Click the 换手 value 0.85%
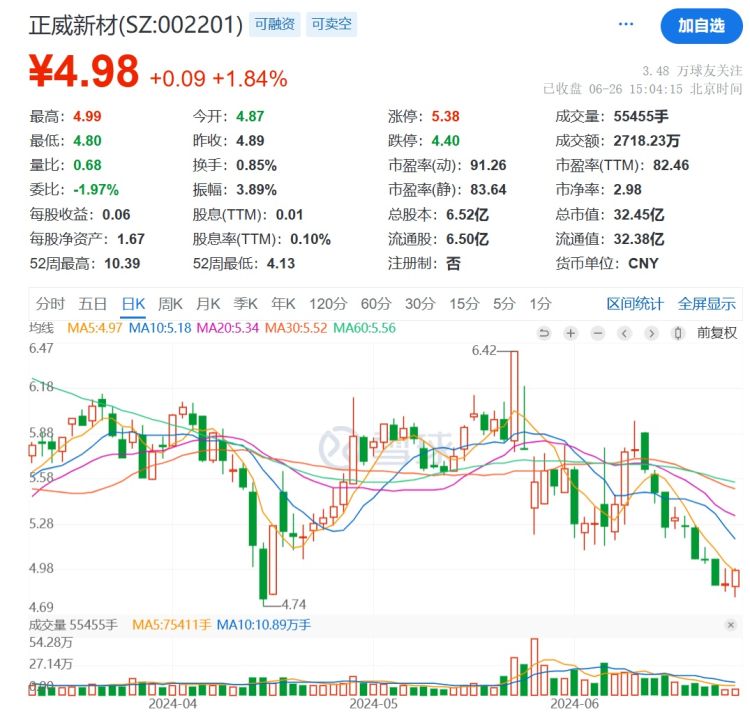750x723 pixels. [x=256, y=165]
